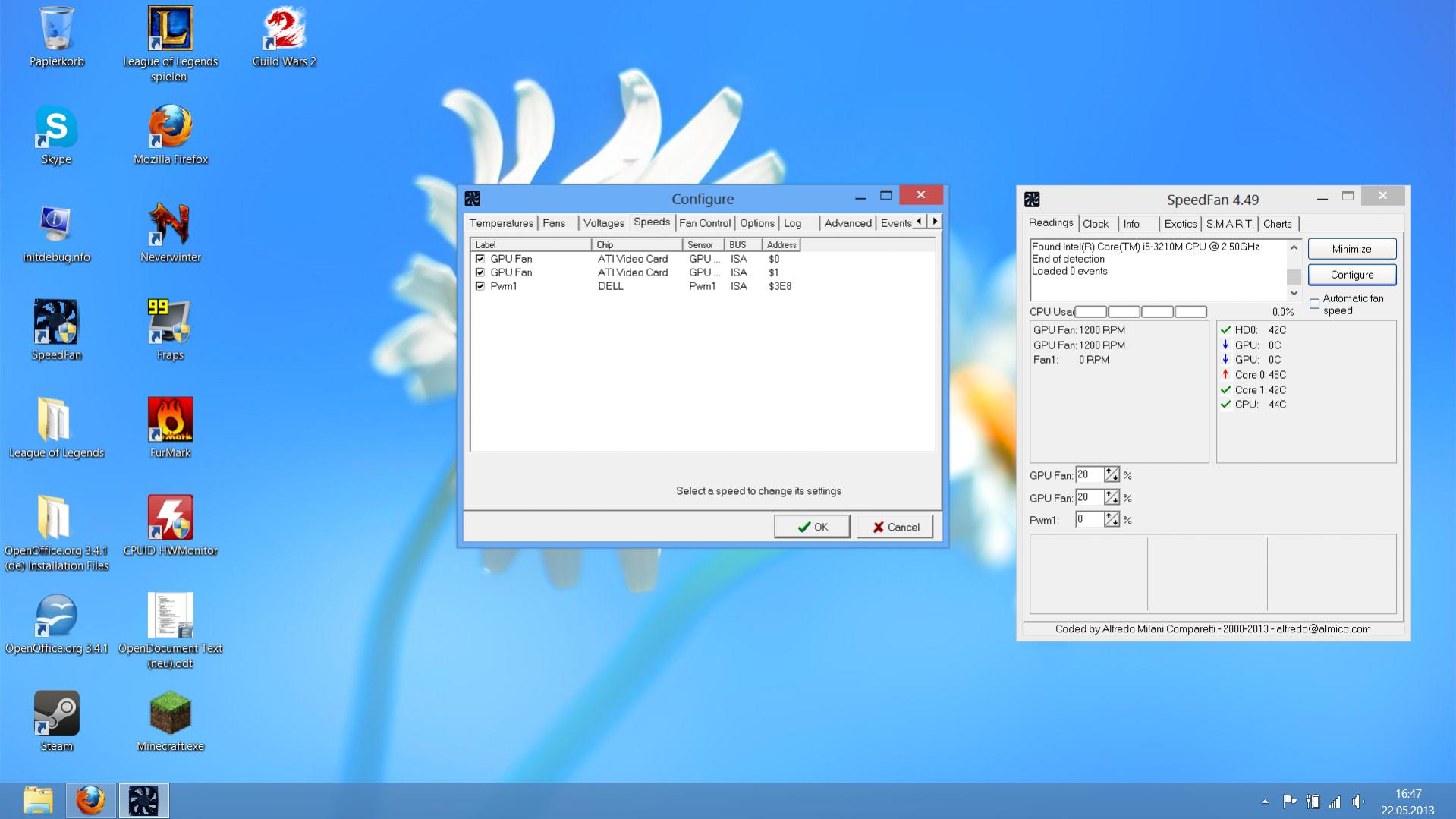Image resolution: width=1456 pixels, height=819 pixels.
Task: Select the Guild Wars 2 desktop icon
Action: (284, 38)
